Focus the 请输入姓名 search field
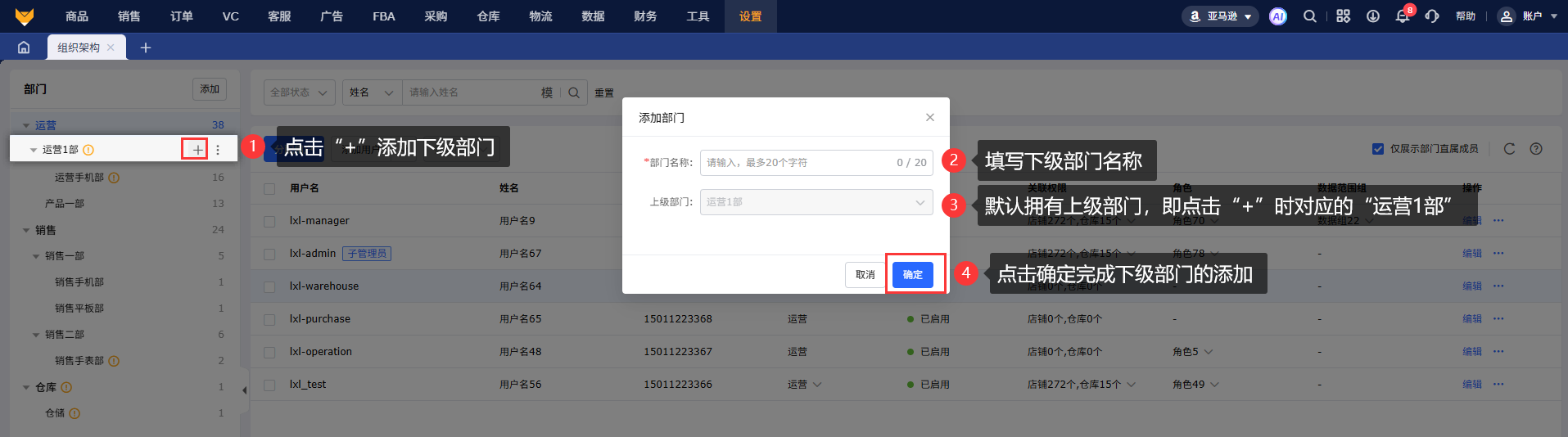1568x437 pixels. click(x=471, y=92)
